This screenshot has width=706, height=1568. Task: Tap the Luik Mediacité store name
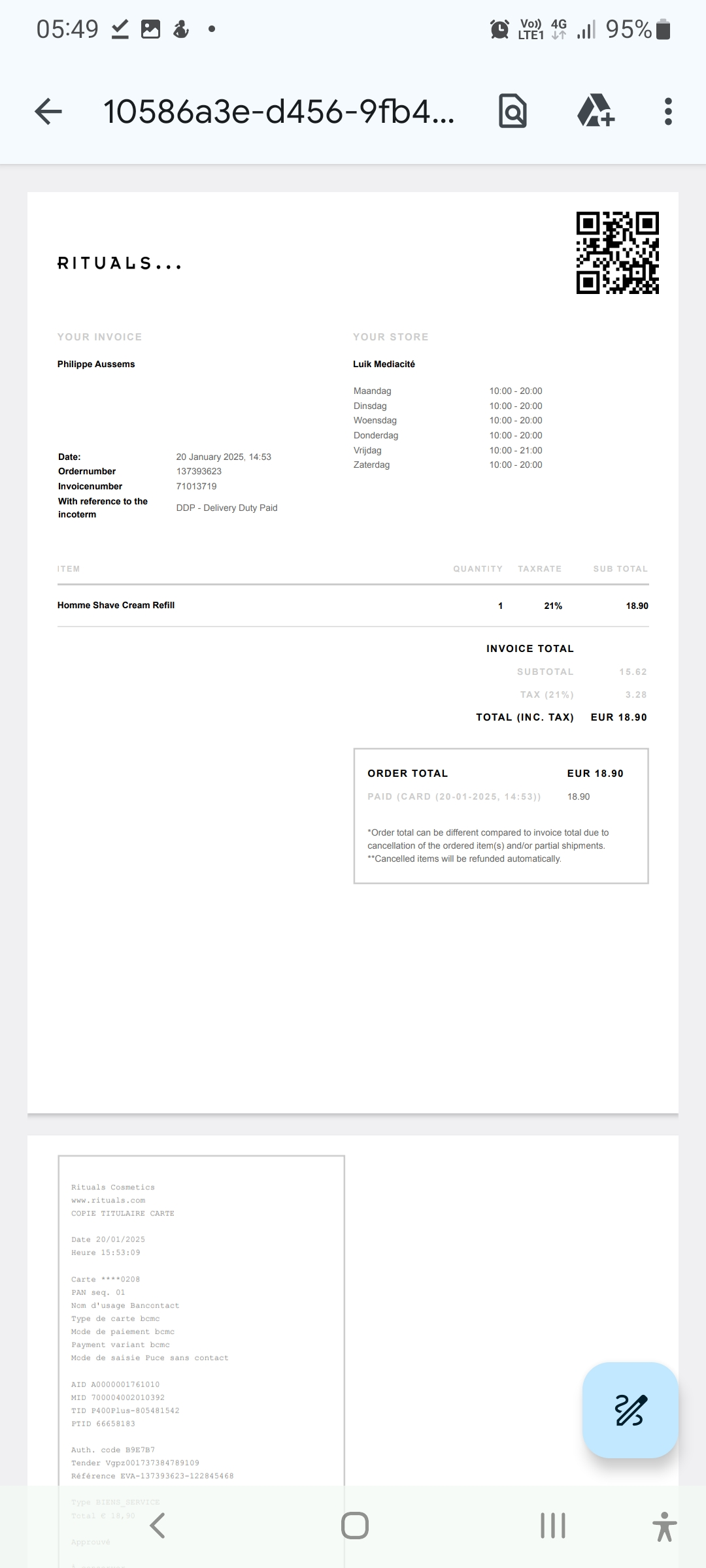(x=384, y=364)
